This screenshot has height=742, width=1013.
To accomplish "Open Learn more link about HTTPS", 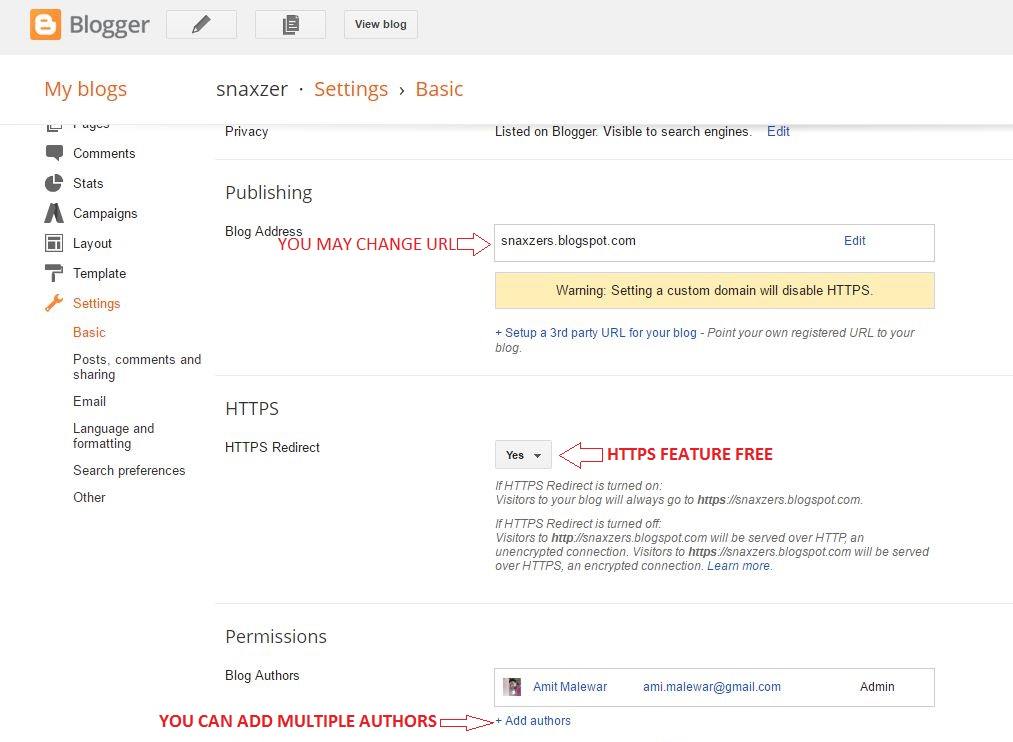I will click(738, 566).
